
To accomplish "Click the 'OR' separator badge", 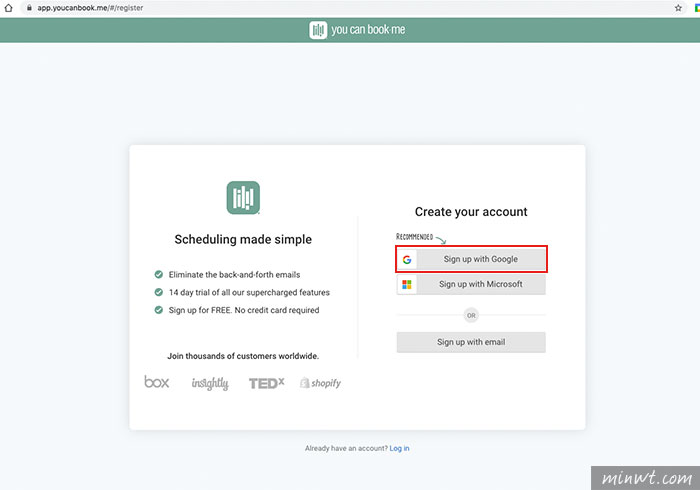I will 471,316.
